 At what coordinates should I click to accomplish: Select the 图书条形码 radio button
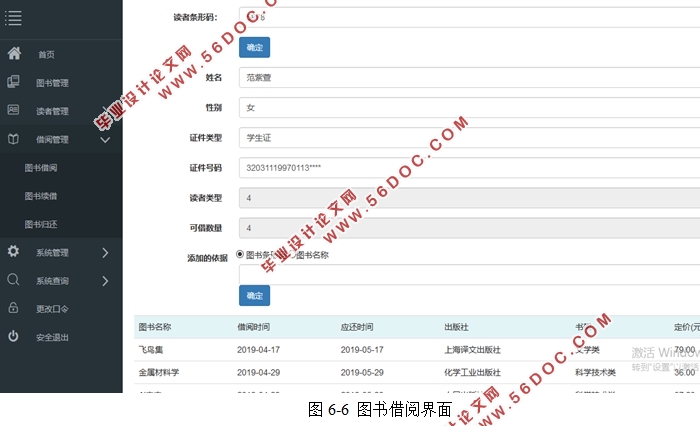pos(240,255)
